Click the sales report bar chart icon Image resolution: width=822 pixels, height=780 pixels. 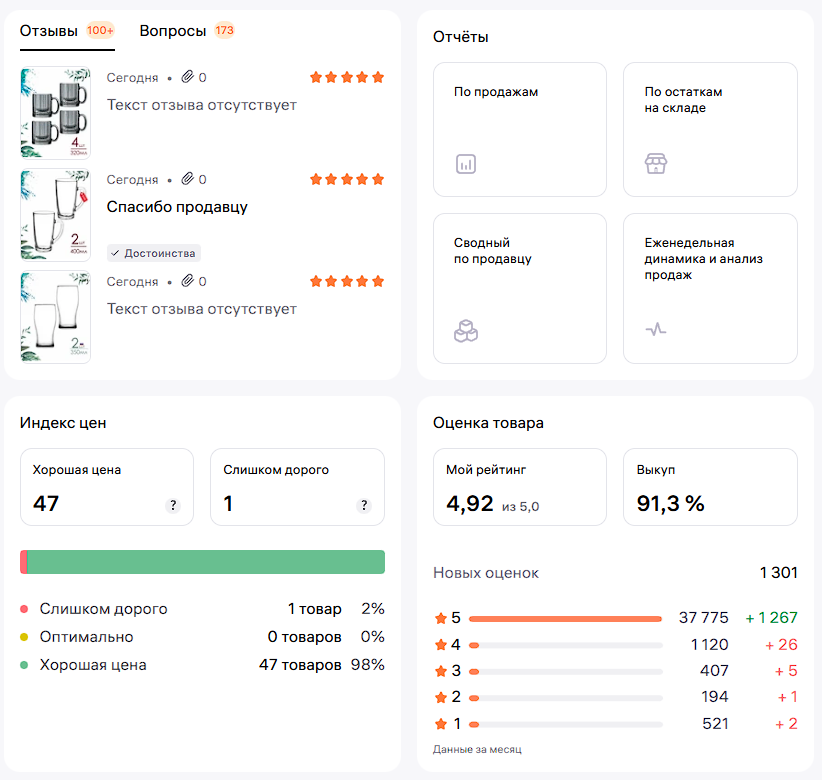(x=465, y=164)
